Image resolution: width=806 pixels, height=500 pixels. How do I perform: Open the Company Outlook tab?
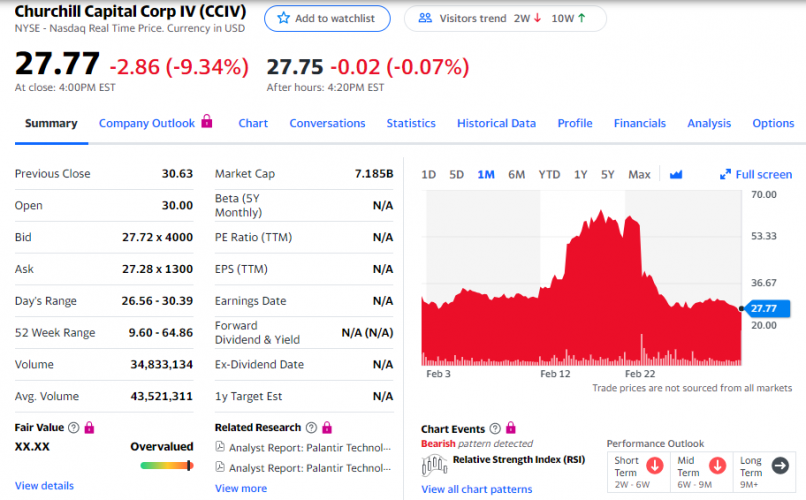tap(147, 123)
